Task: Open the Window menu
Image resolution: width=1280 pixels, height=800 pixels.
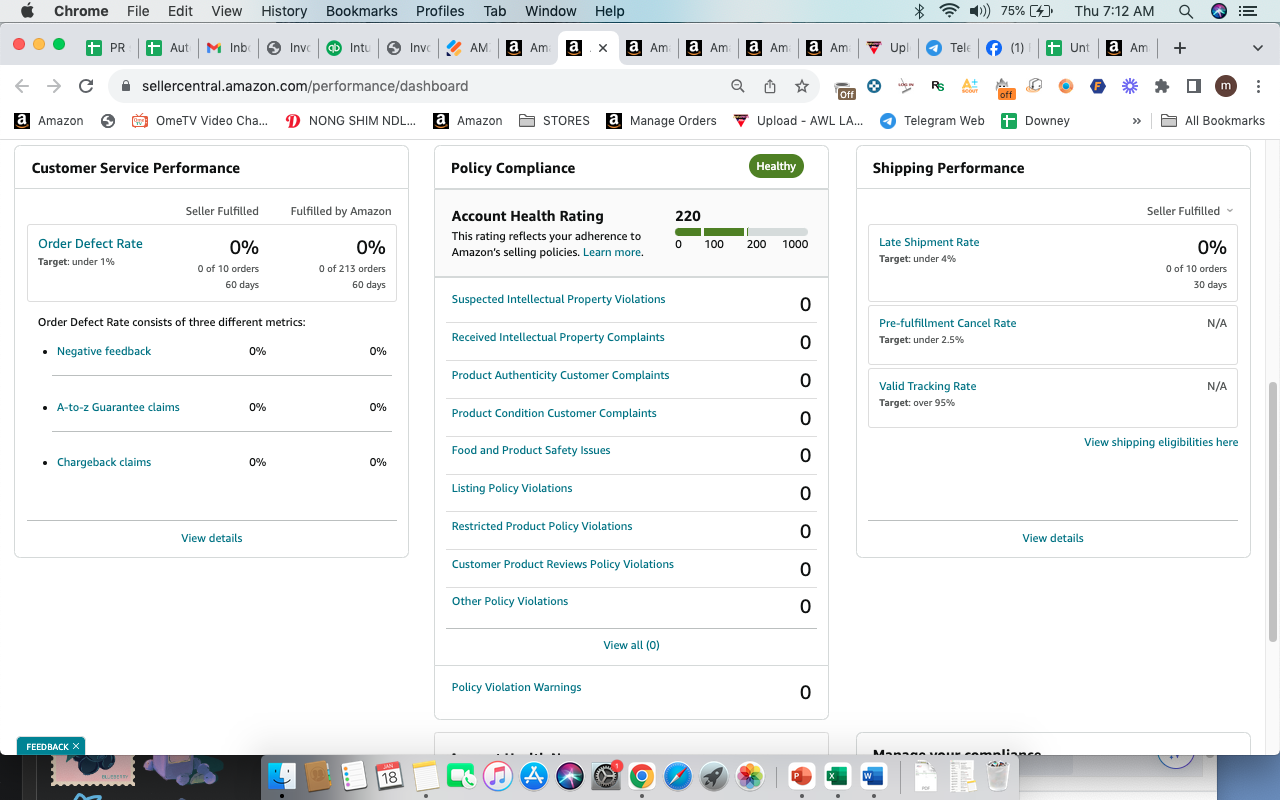Action: pos(550,11)
